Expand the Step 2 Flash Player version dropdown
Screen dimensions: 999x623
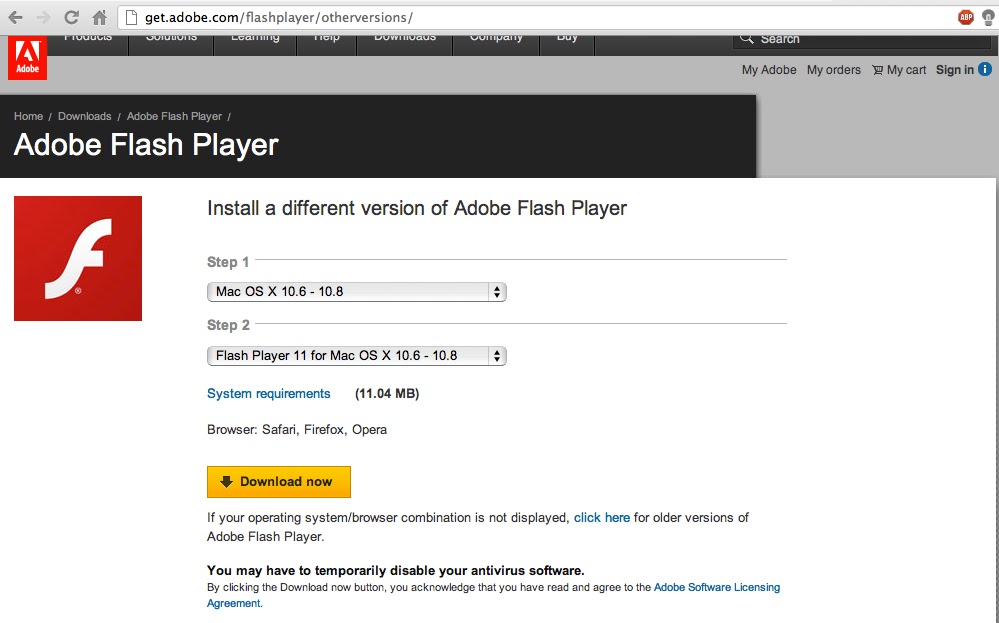(356, 355)
